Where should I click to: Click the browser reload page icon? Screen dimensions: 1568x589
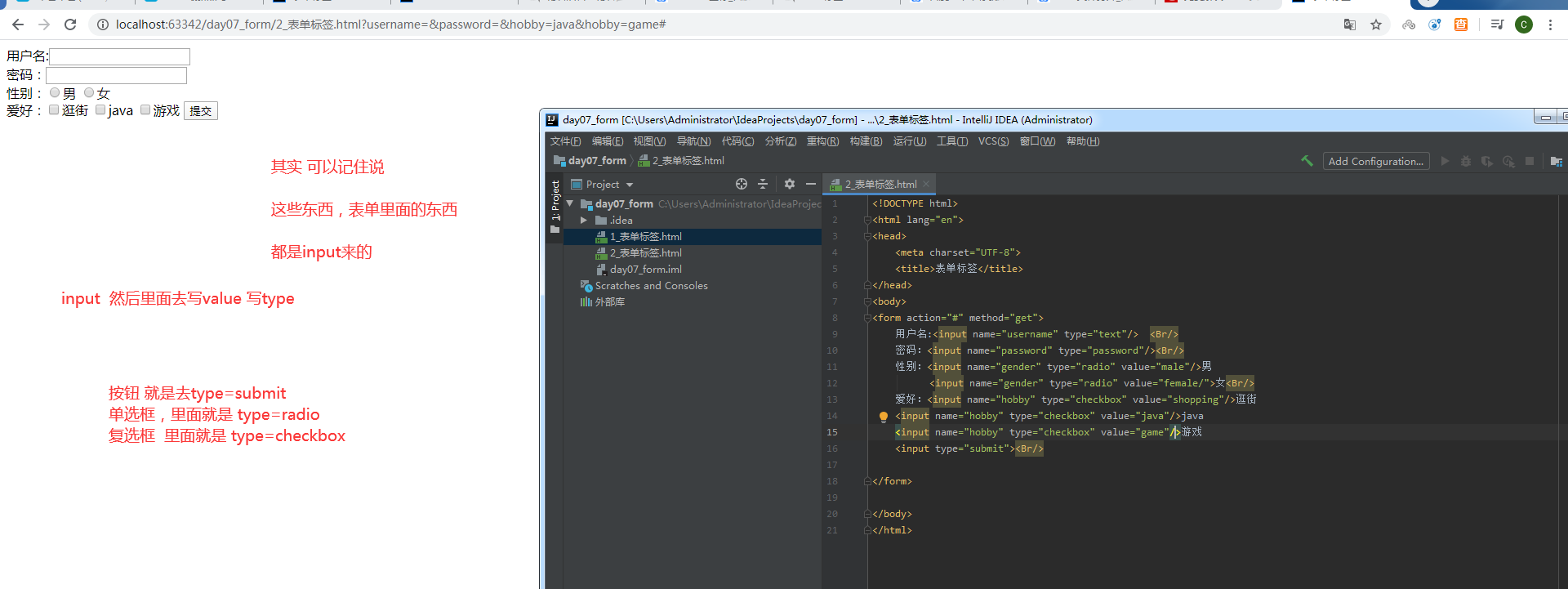pyautogui.click(x=70, y=25)
